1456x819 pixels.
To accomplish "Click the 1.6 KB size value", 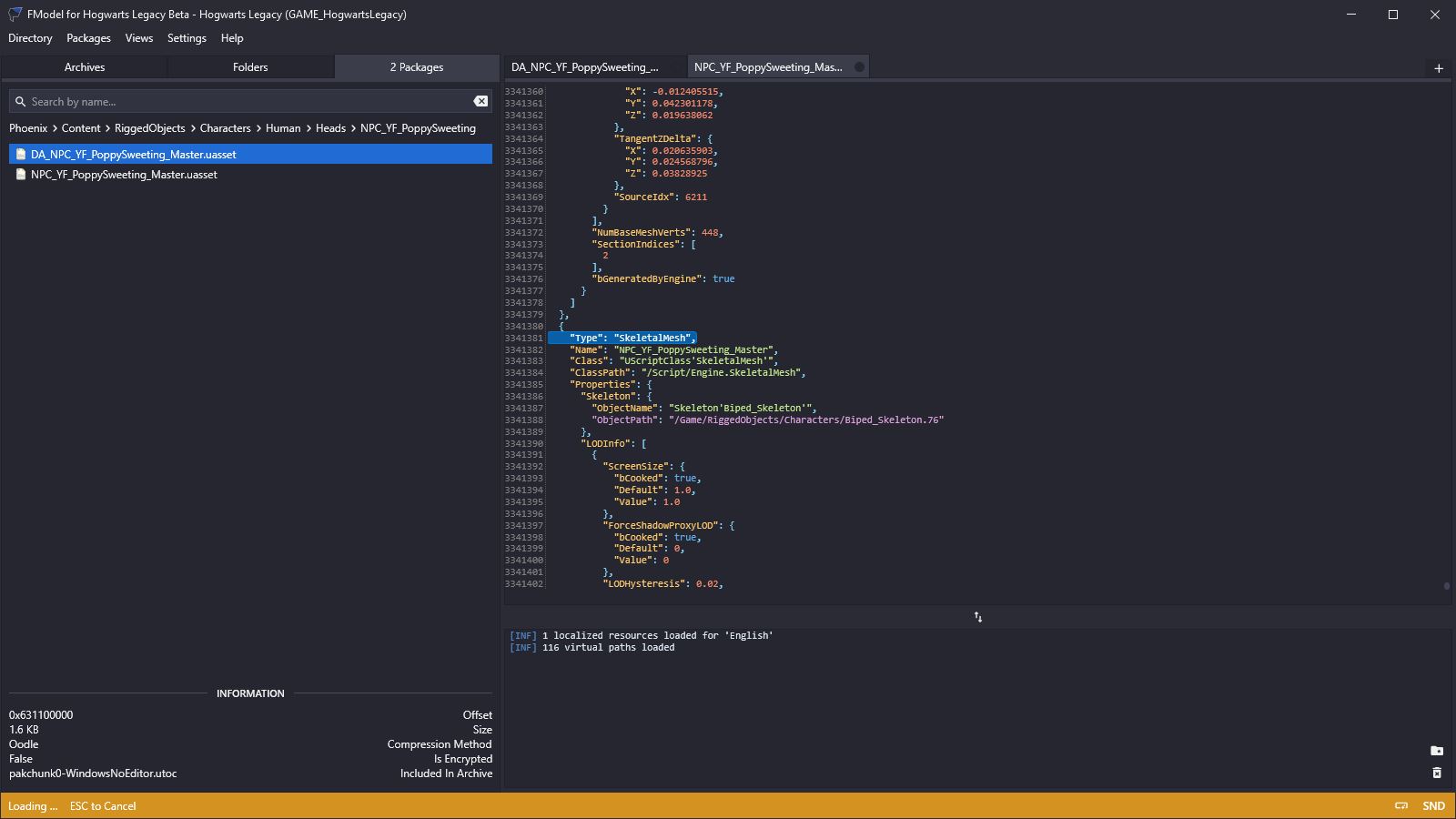I will (24, 730).
